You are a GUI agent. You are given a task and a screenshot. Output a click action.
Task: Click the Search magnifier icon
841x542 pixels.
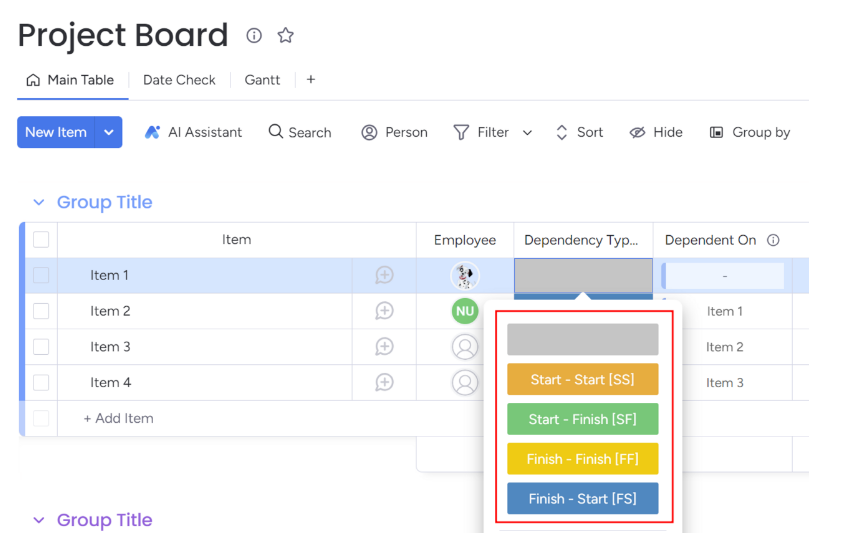(275, 131)
